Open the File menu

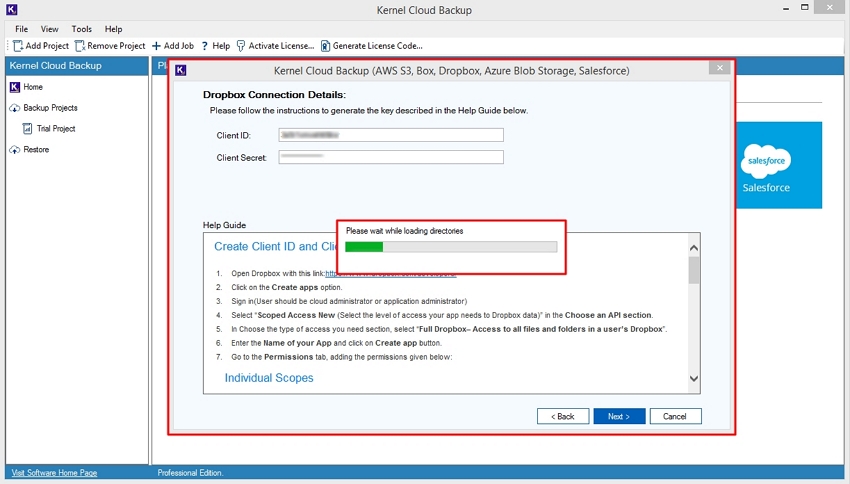click(22, 29)
